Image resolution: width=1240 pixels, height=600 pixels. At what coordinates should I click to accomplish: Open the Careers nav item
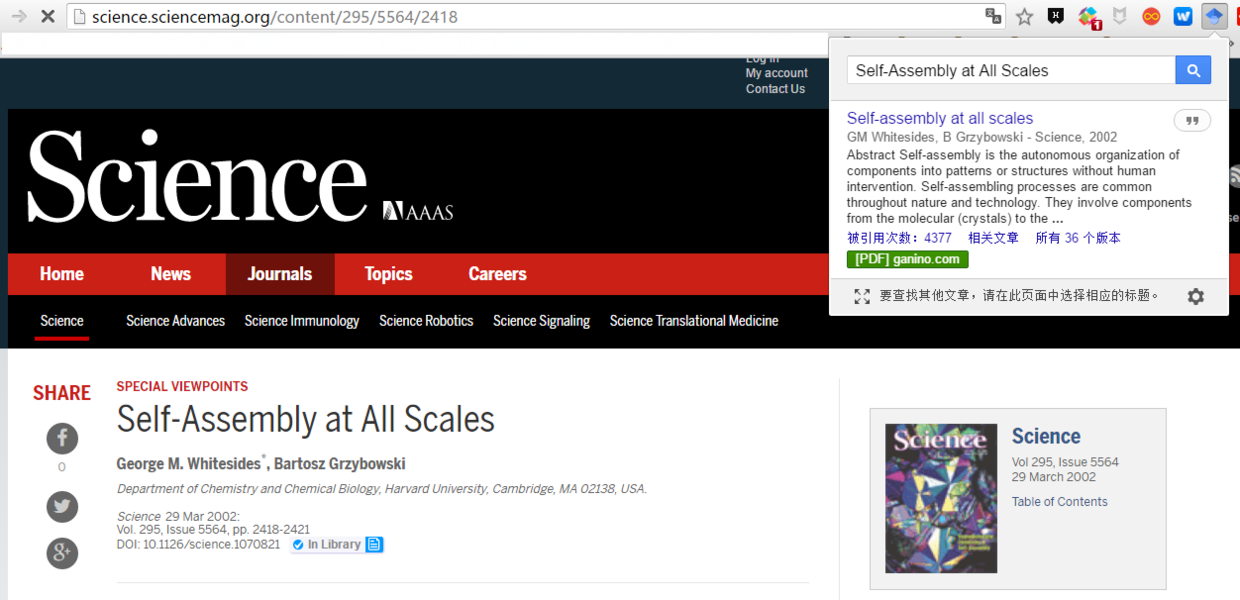point(497,274)
